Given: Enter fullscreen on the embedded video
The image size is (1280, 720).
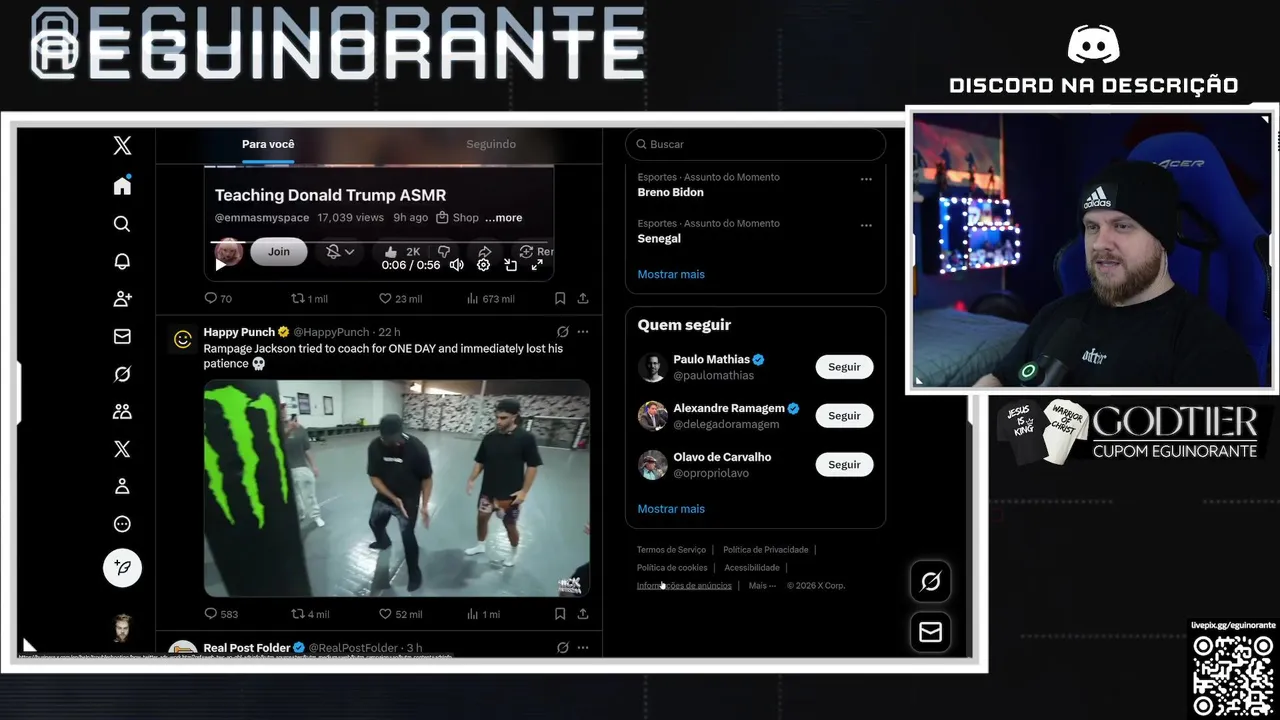Looking at the screenshot, I should tap(537, 265).
